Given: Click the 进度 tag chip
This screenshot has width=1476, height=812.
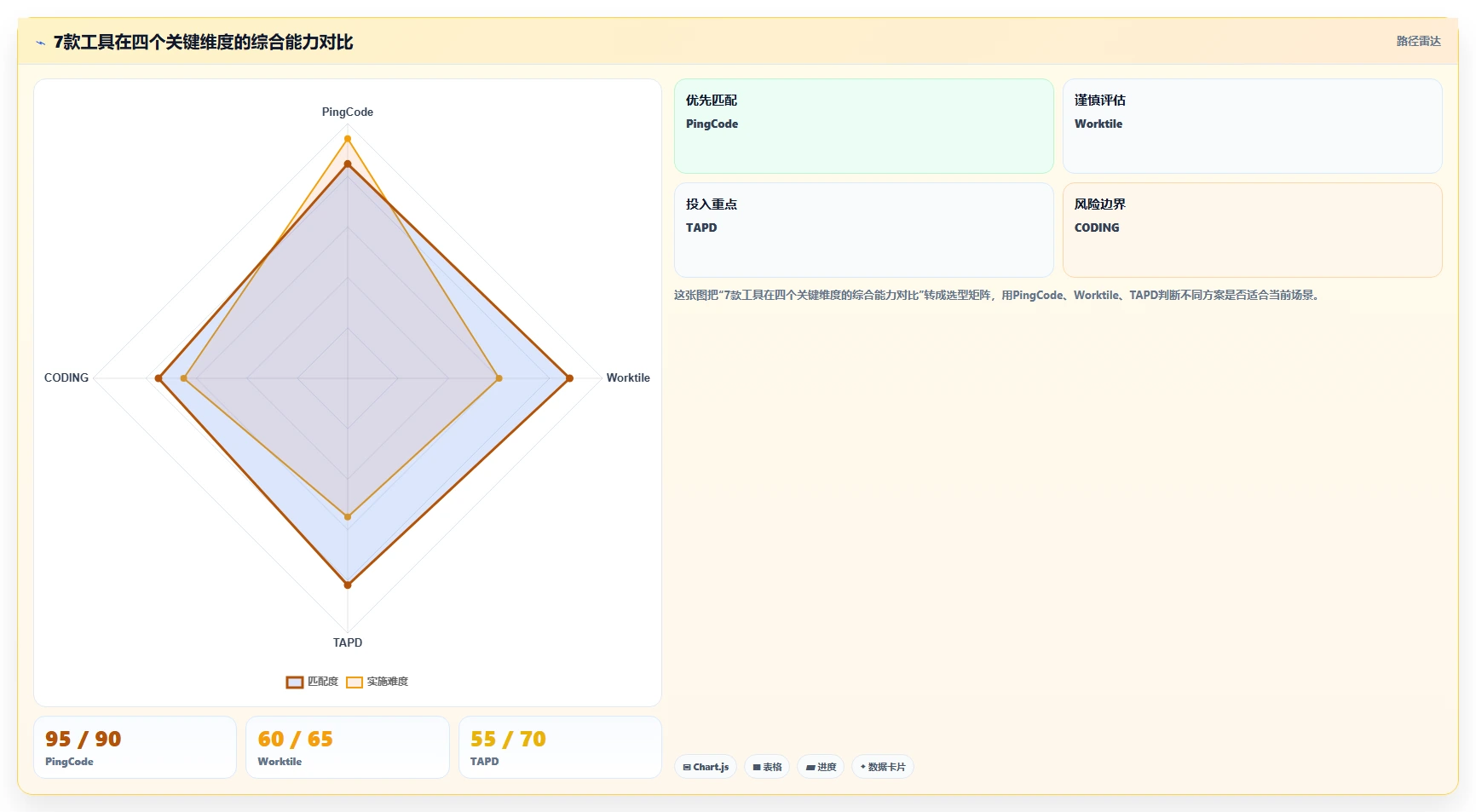Looking at the screenshot, I should pyautogui.click(x=821, y=767).
